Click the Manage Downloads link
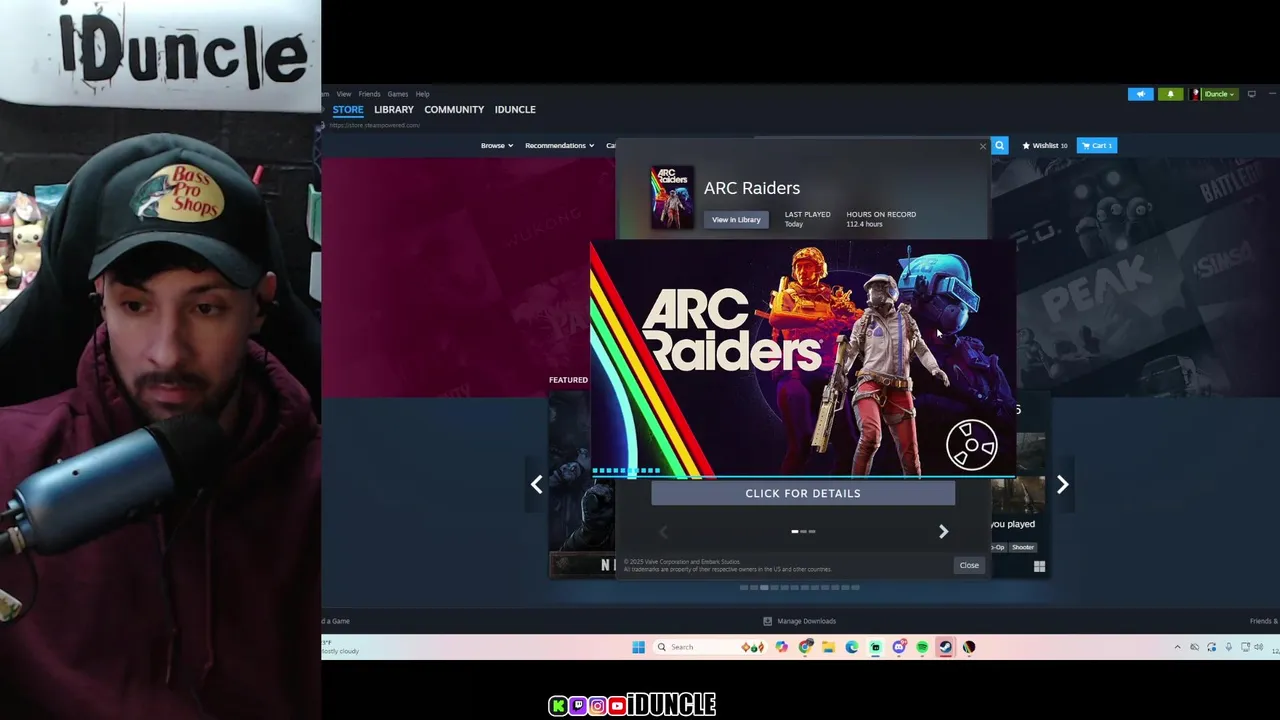1280x720 pixels. [806, 621]
